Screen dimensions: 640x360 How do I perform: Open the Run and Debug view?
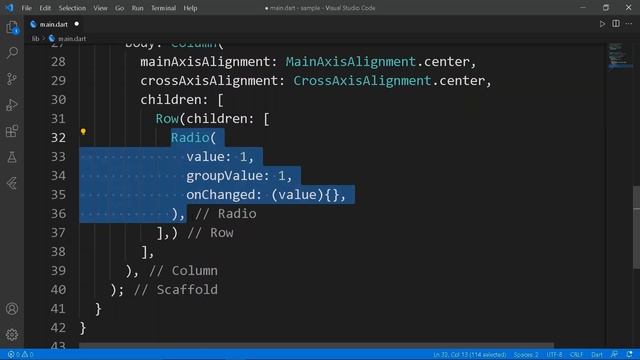pos(12,105)
